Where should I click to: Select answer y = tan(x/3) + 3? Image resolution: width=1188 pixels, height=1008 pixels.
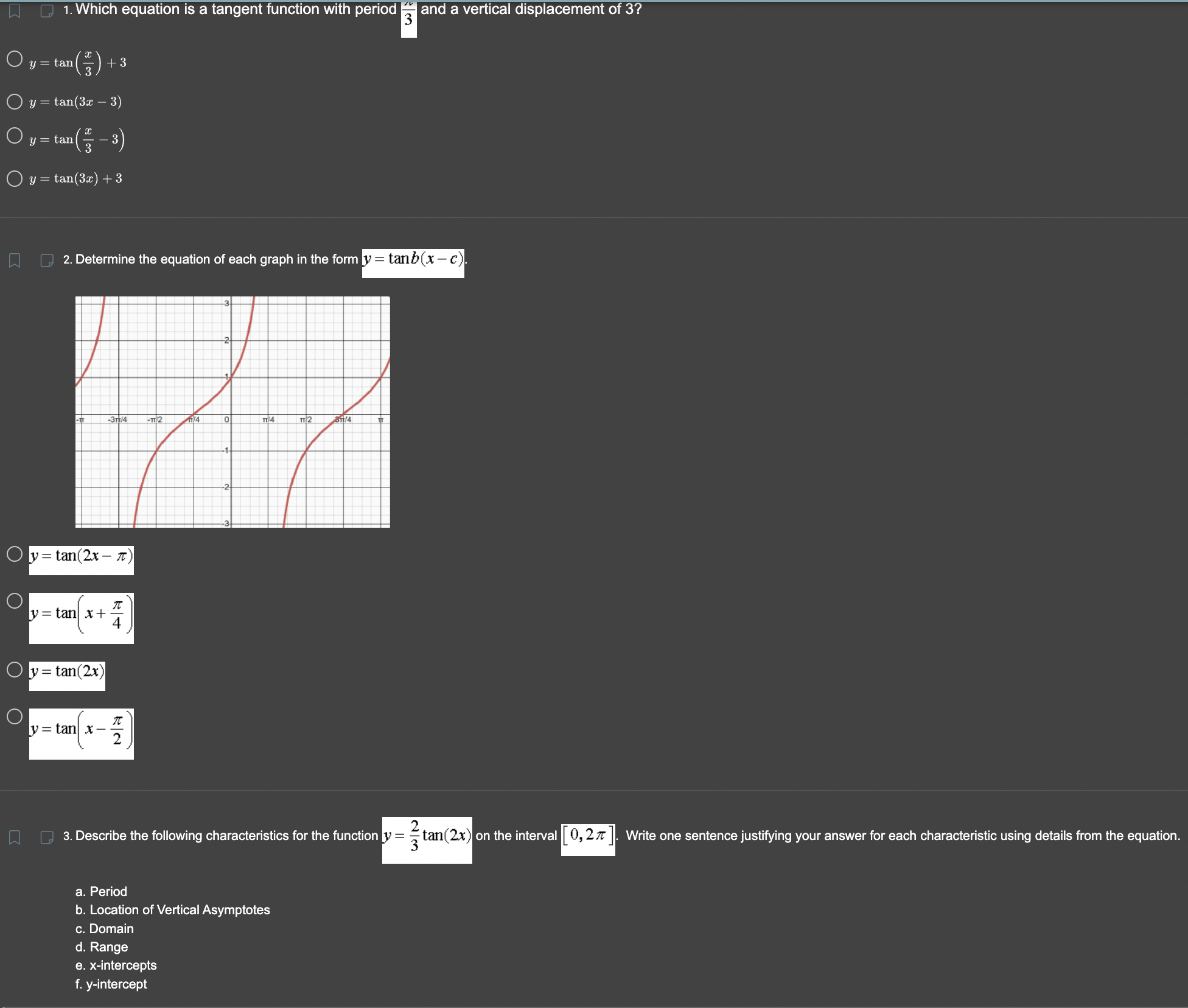15,58
